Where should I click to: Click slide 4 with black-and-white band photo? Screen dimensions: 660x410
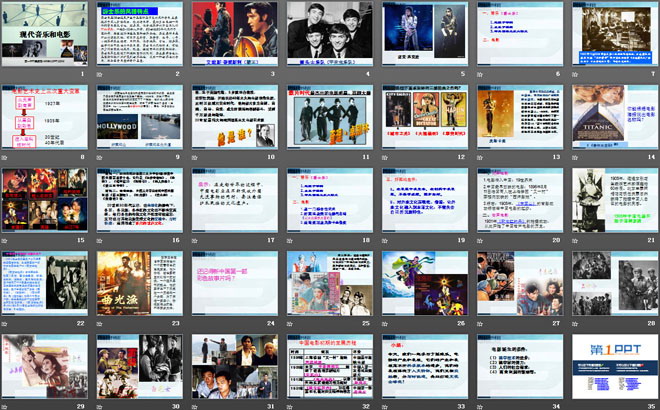coord(329,35)
